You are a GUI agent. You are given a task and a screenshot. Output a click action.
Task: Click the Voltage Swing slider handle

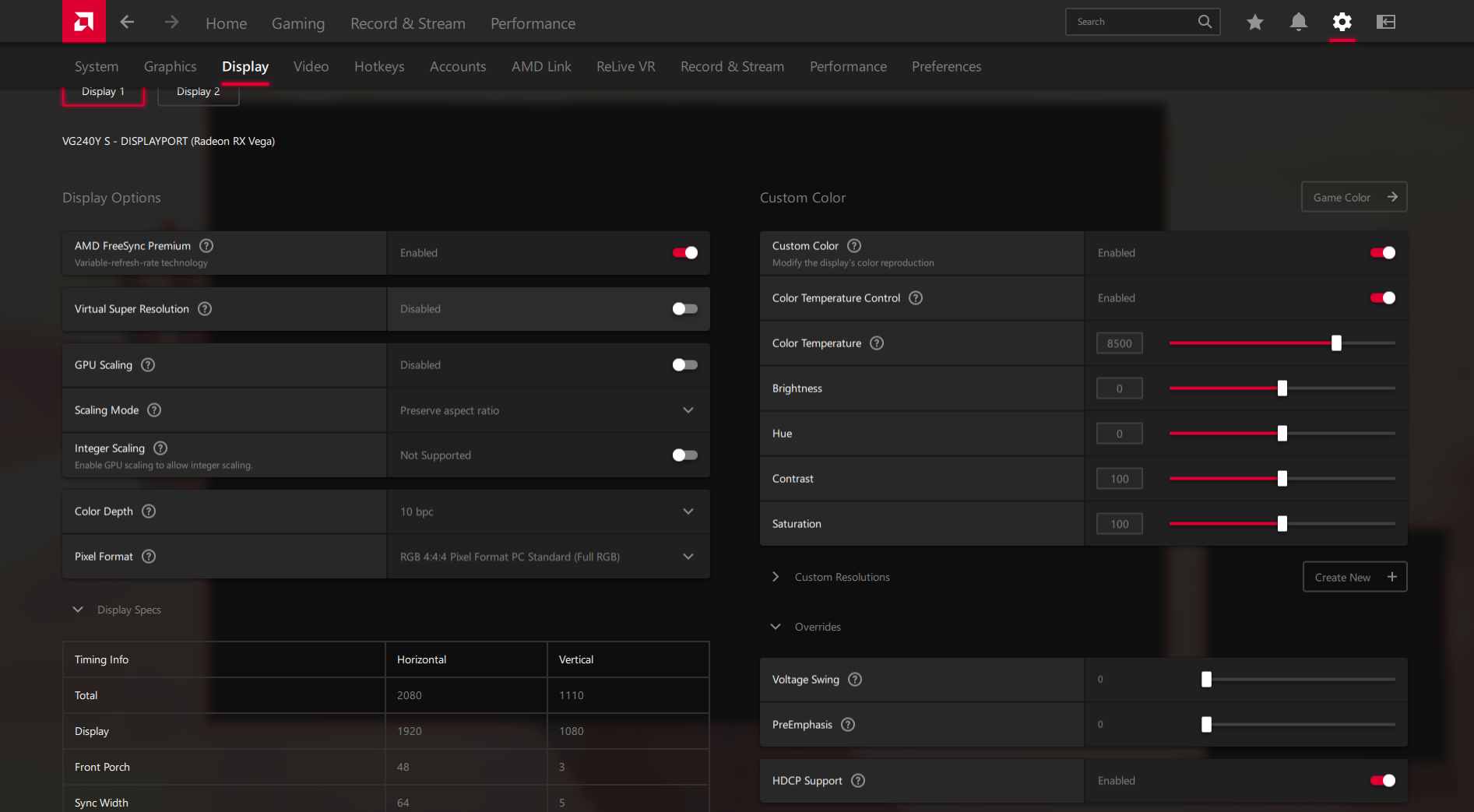coord(1206,679)
